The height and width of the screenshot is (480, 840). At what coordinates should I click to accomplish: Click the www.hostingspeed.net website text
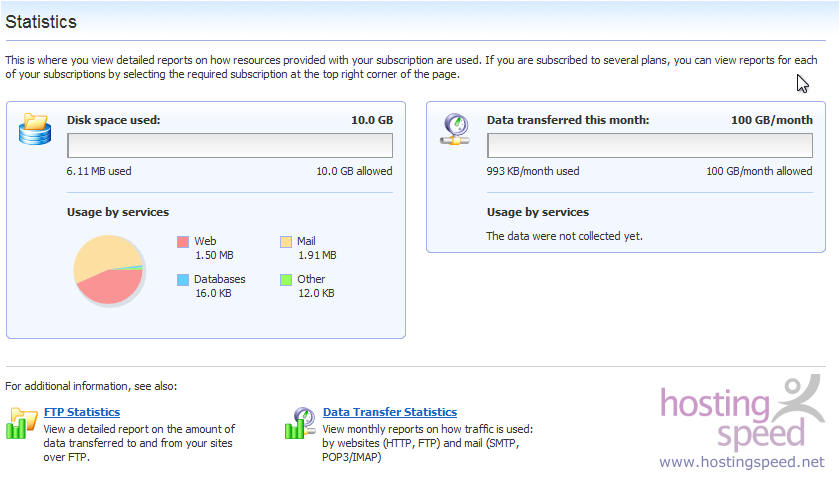(x=742, y=462)
